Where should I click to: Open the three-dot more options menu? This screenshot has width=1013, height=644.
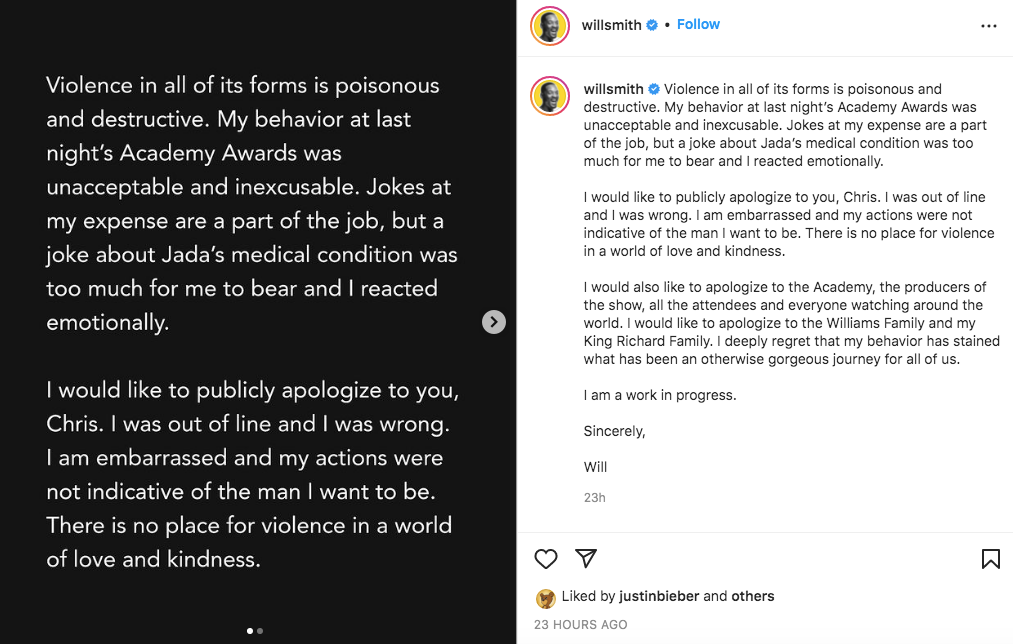988,26
